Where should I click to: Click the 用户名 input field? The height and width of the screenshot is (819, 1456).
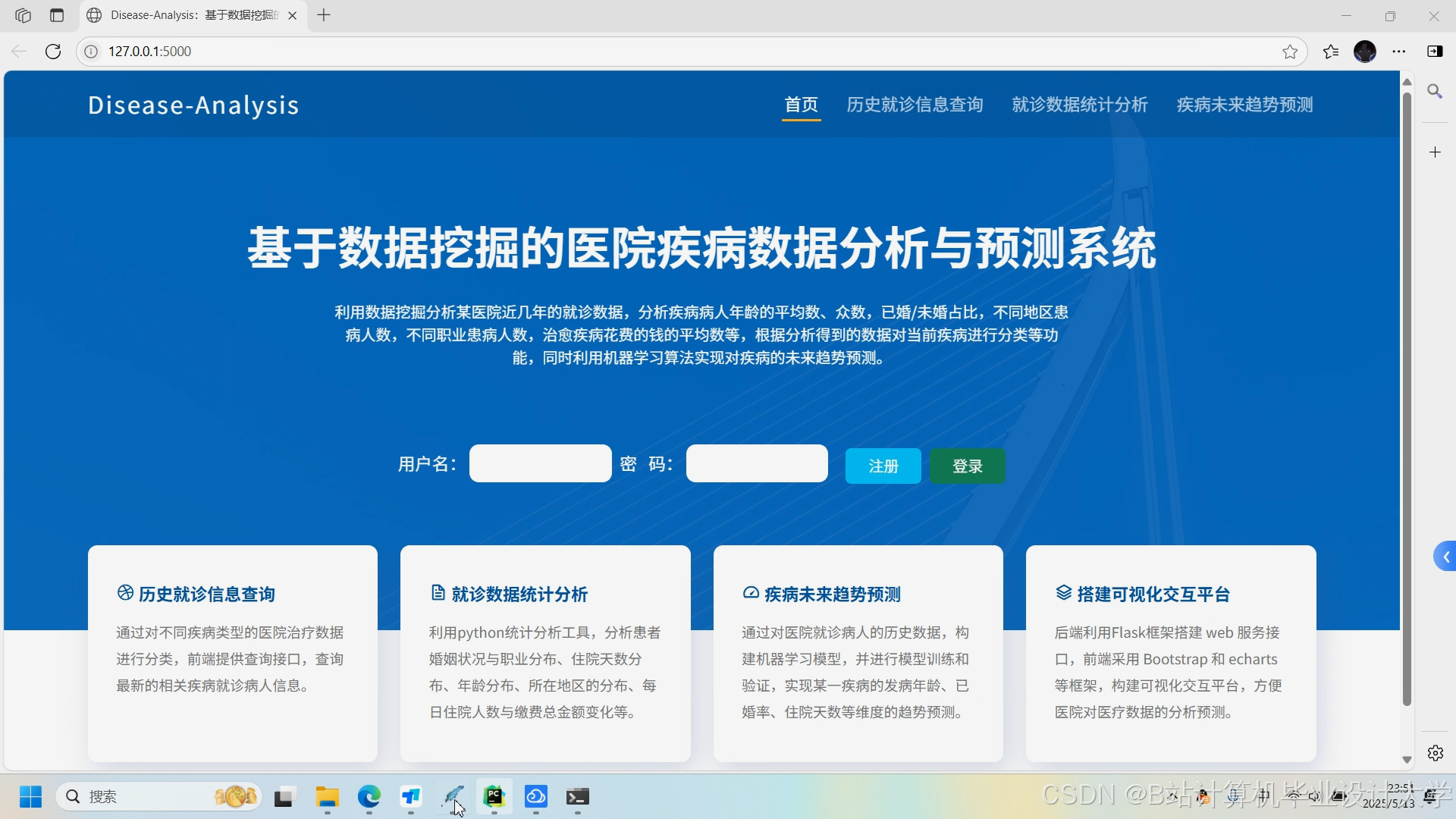[539, 463]
